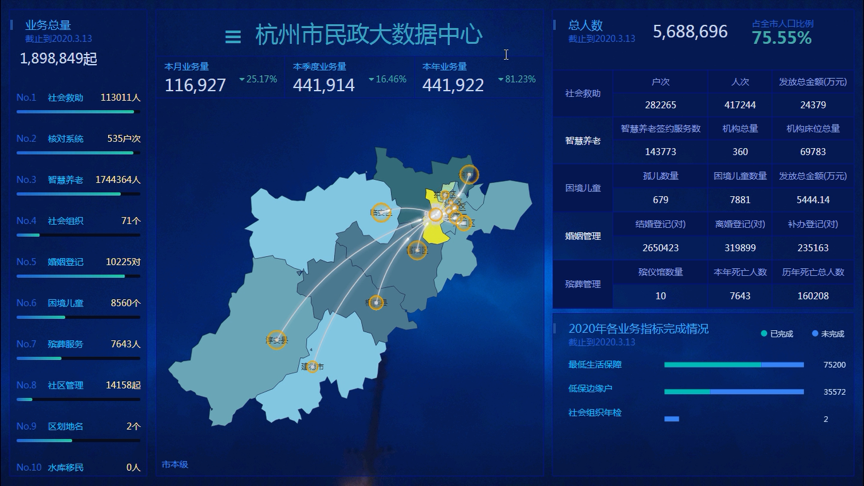Viewport: 864px width, 486px height.
Task: Select the No.8 社区管理 row
Action: [x=78, y=391]
